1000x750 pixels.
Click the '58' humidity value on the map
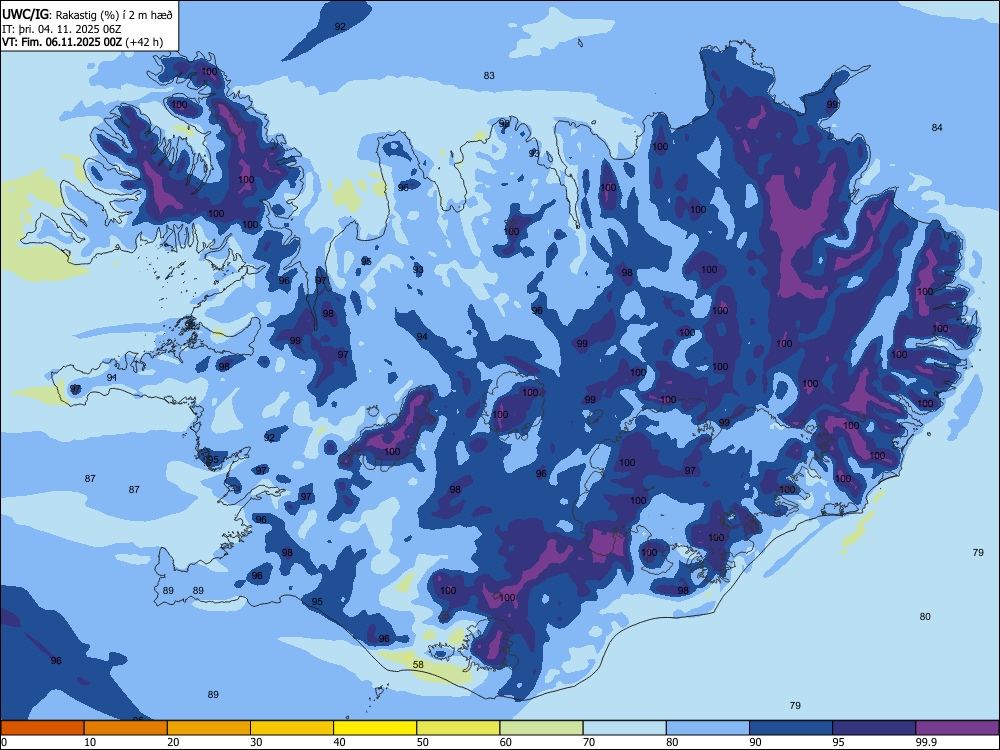(418, 665)
